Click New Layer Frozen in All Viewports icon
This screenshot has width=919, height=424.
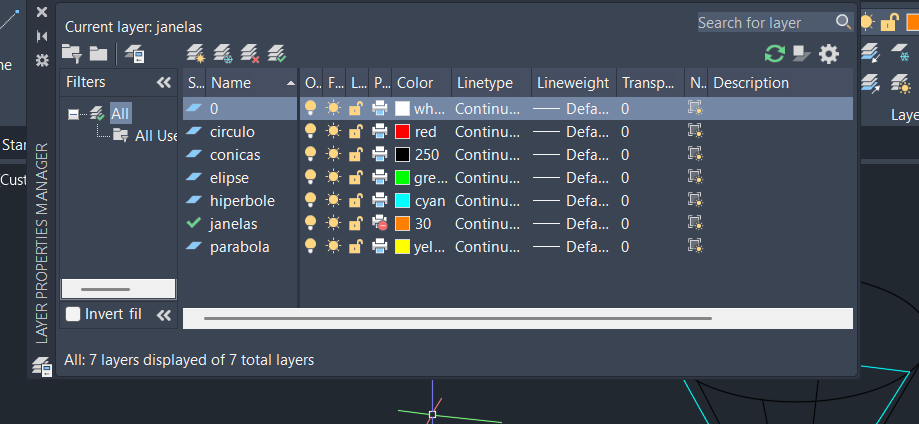click(223, 54)
